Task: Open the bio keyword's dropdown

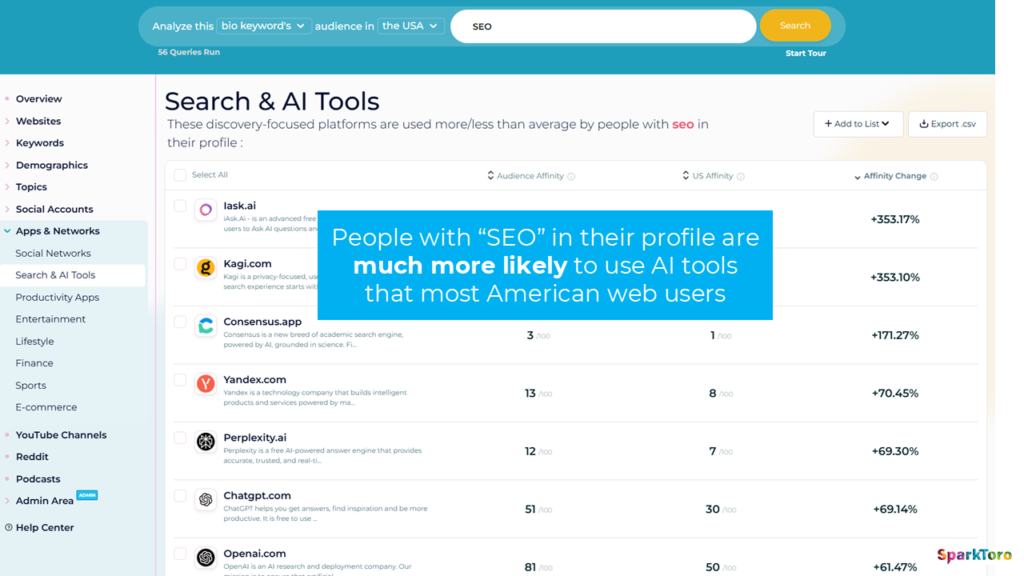Action: [263, 26]
